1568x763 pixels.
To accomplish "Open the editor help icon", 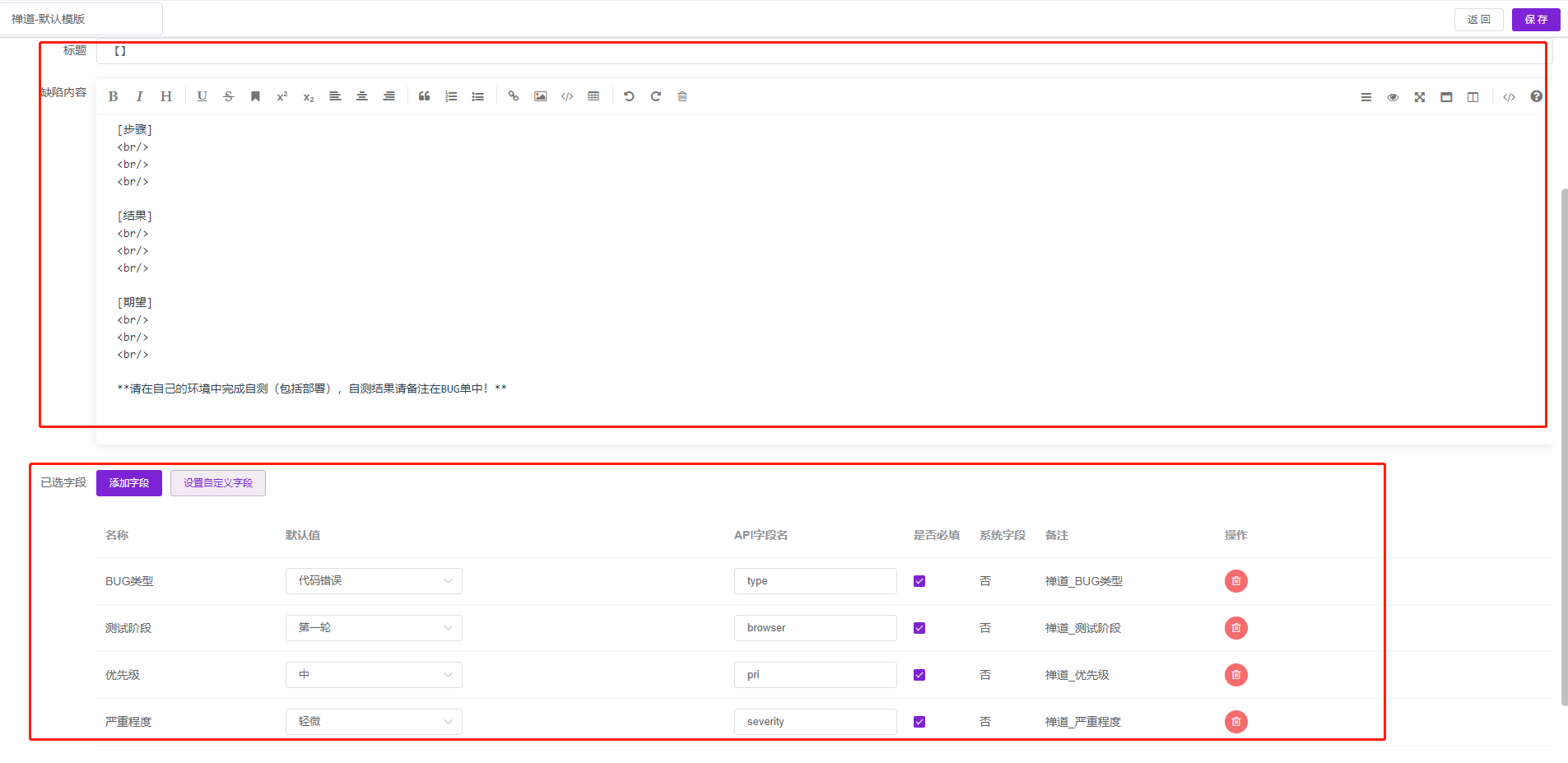I will (x=1536, y=96).
